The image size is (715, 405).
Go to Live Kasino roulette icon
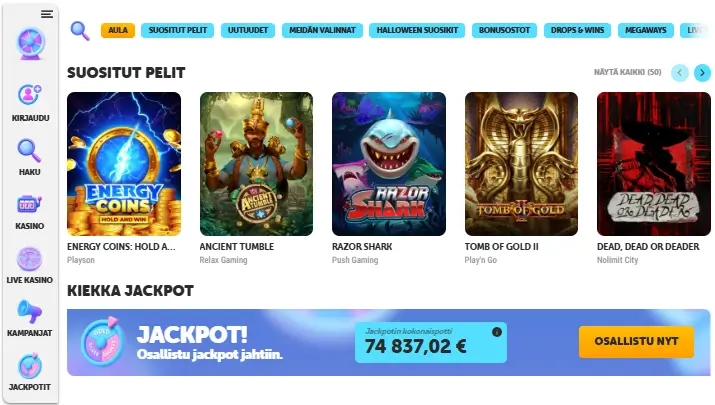click(29, 259)
